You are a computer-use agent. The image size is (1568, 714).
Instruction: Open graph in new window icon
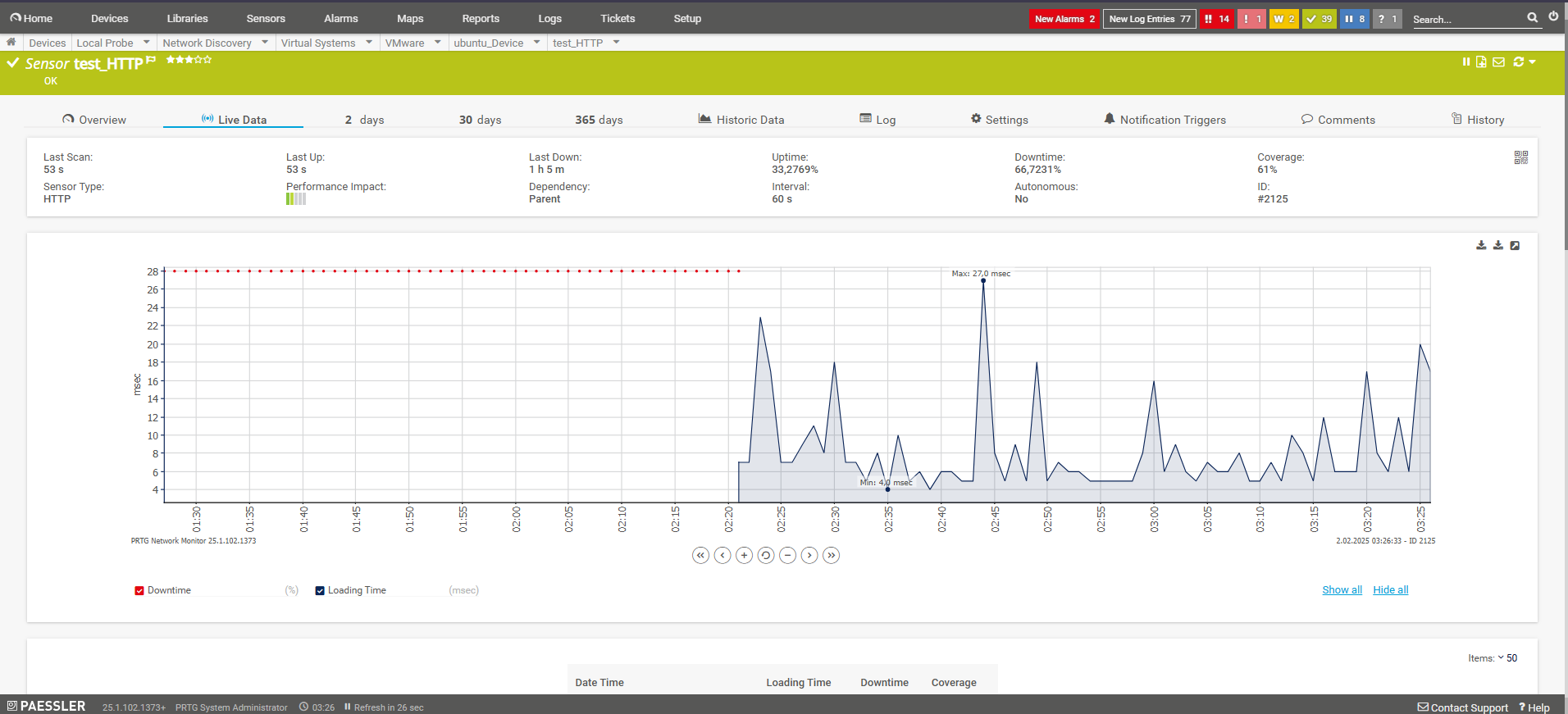(x=1515, y=245)
